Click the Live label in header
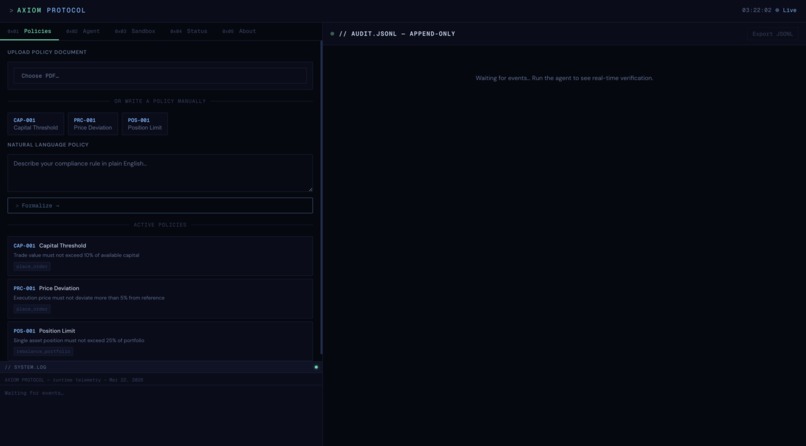Screen dimensions: 806x446 click(790, 10)
